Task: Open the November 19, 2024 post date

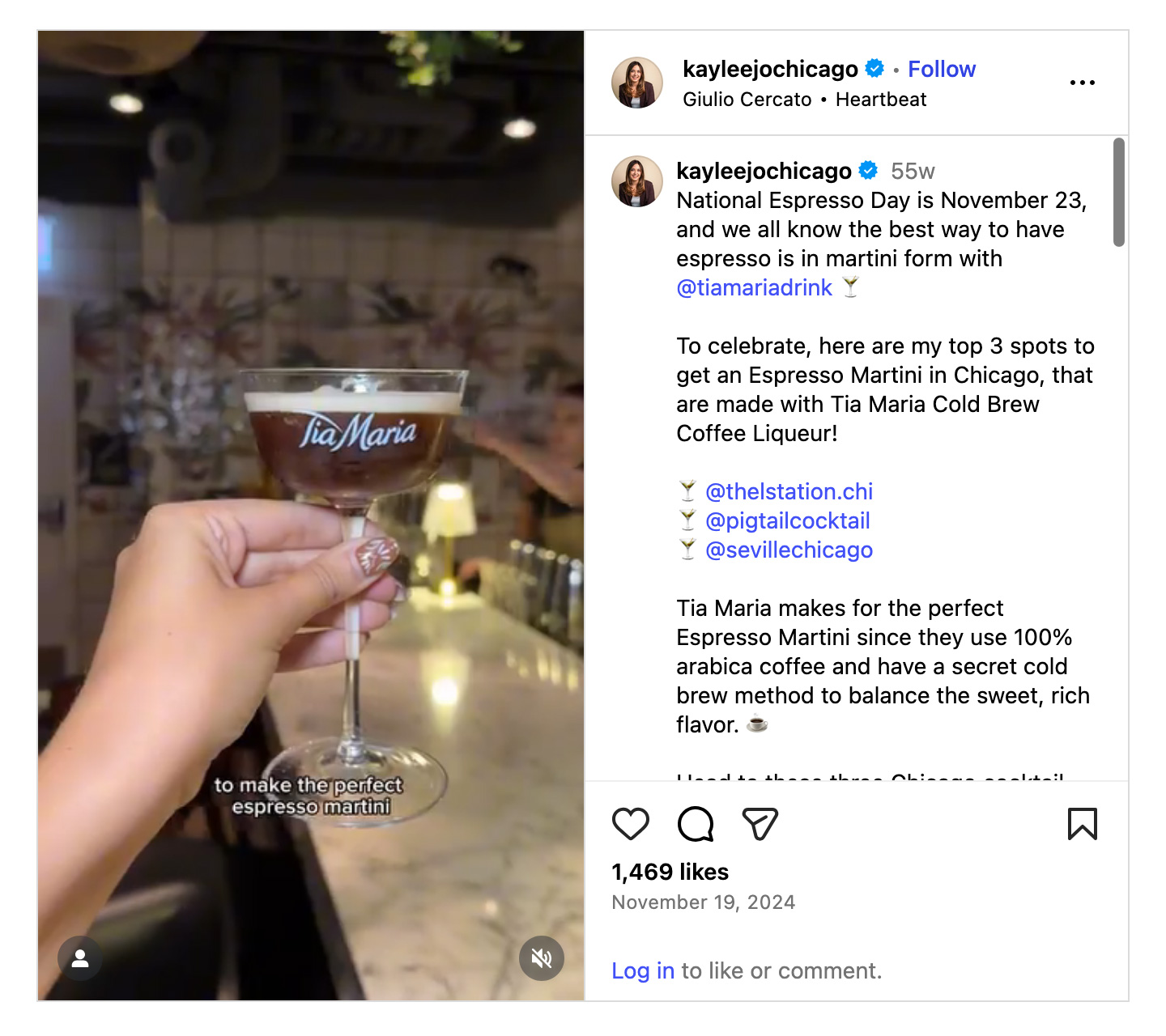Action: tap(703, 902)
